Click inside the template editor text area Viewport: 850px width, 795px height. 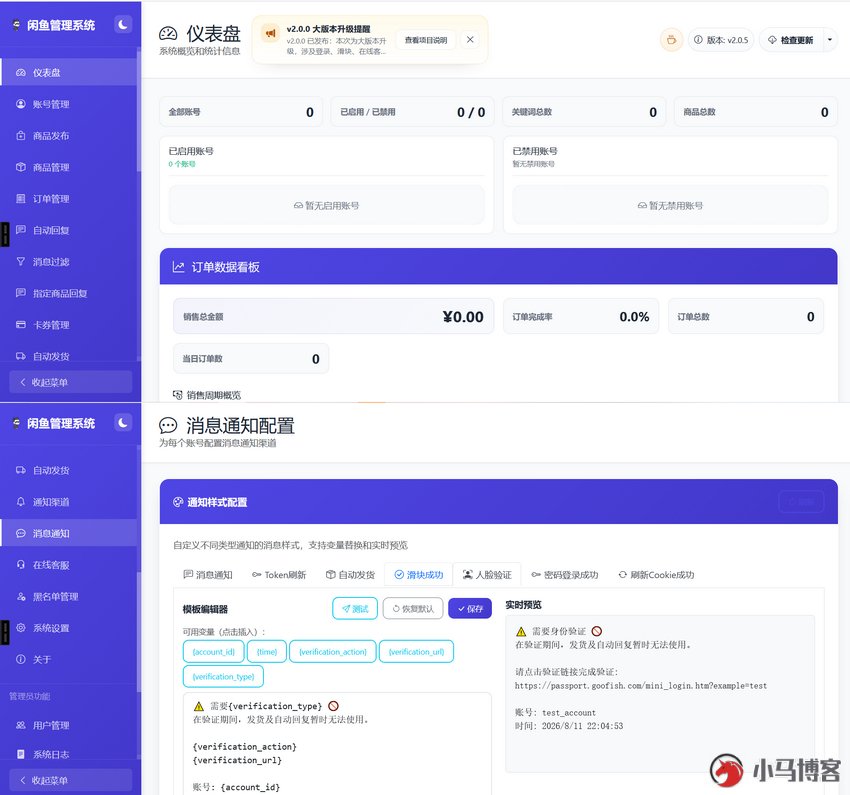click(337, 744)
